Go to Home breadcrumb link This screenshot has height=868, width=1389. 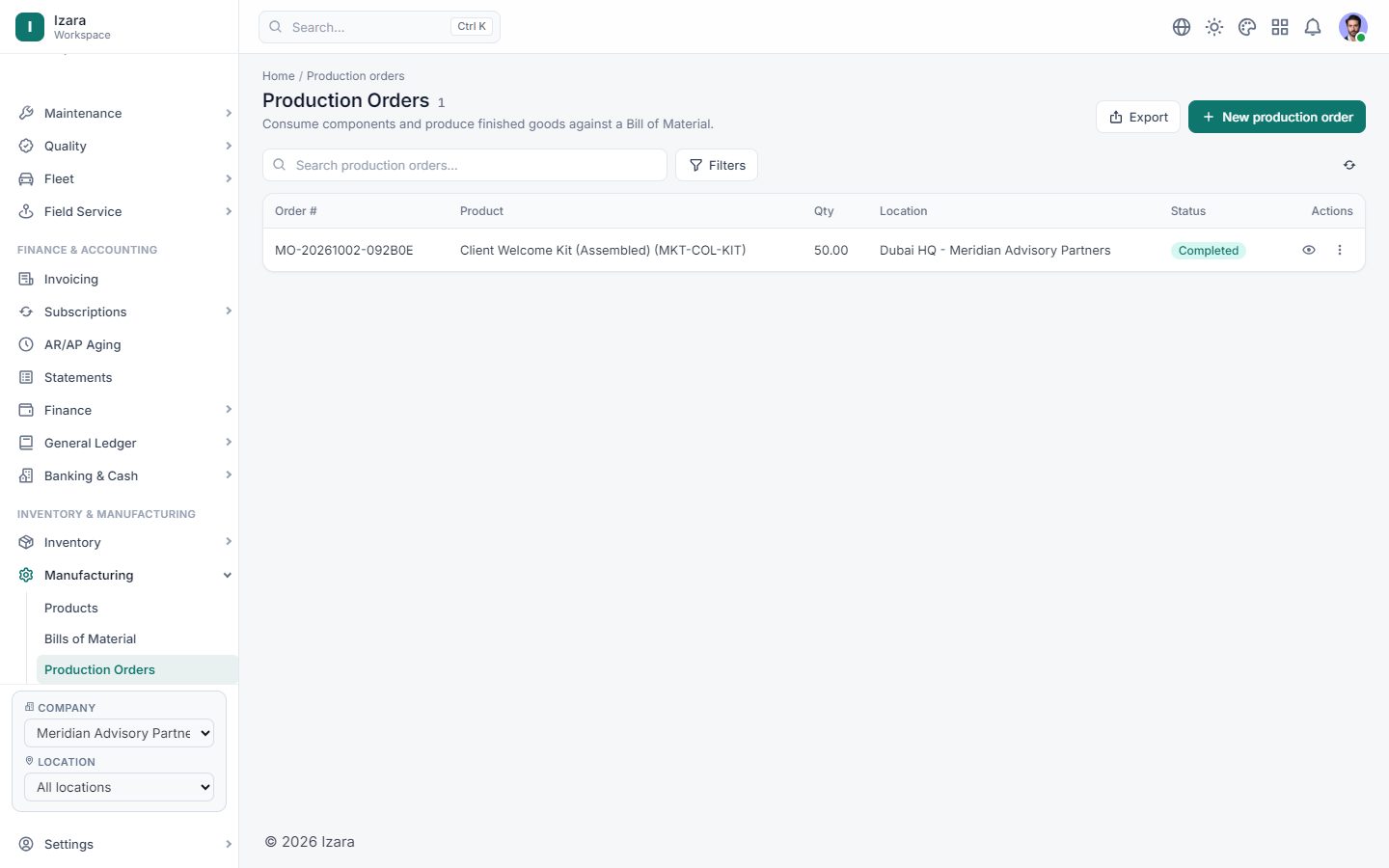[x=279, y=76]
